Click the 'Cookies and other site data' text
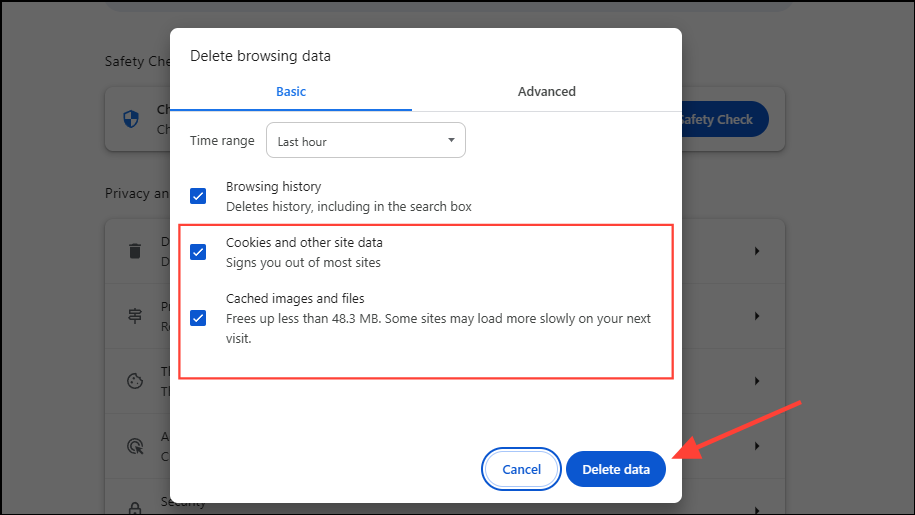Screen dimensions: 915x515 tap(304, 243)
